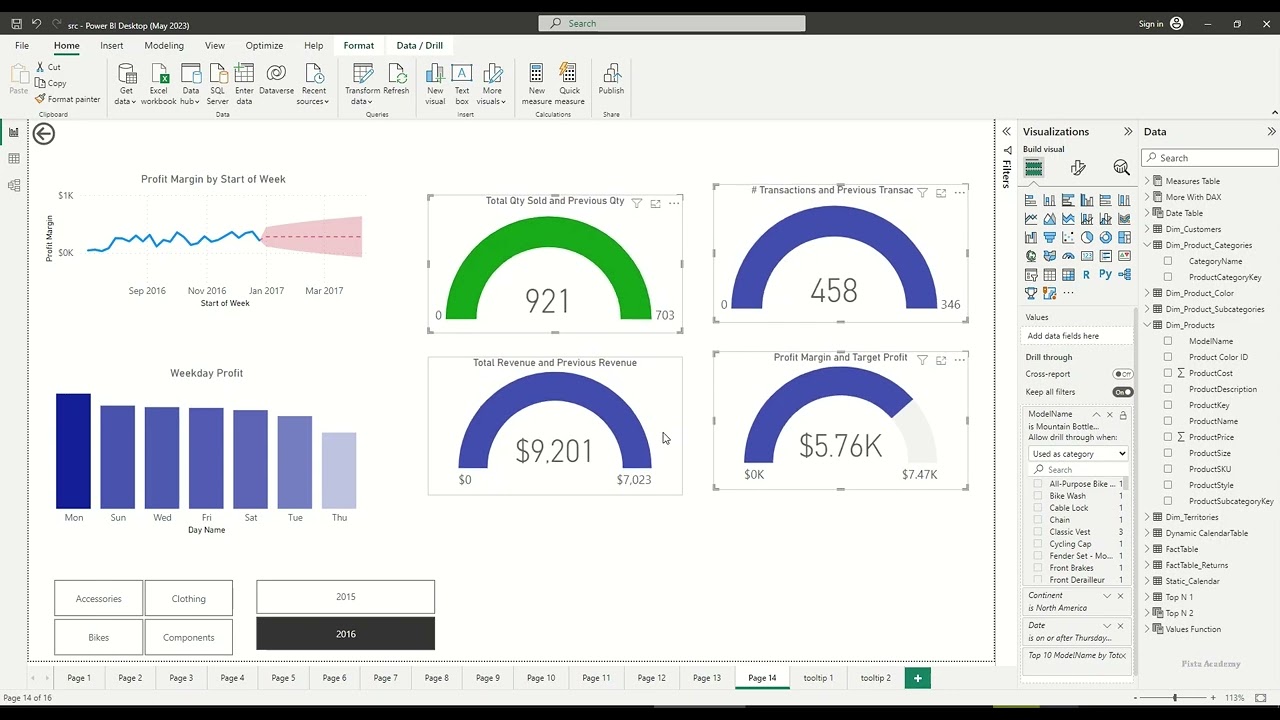Viewport: 1280px width, 720px height.
Task: Open the Insert ribbon tab
Action: (x=112, y=46)
